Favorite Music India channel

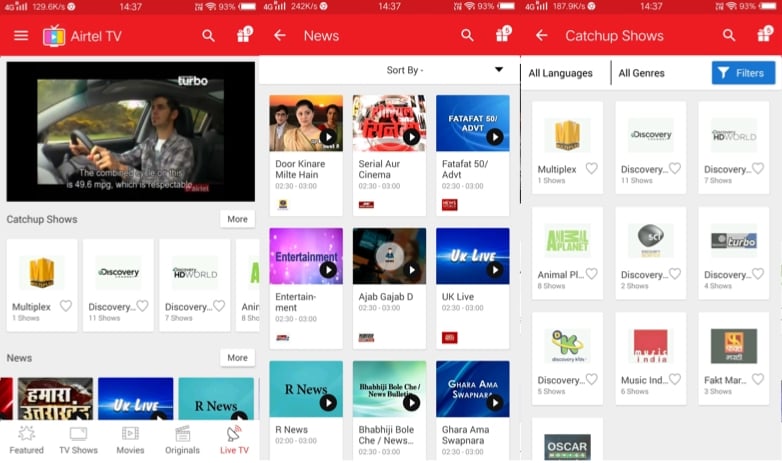pyautogui.click(x=675, y=379)
